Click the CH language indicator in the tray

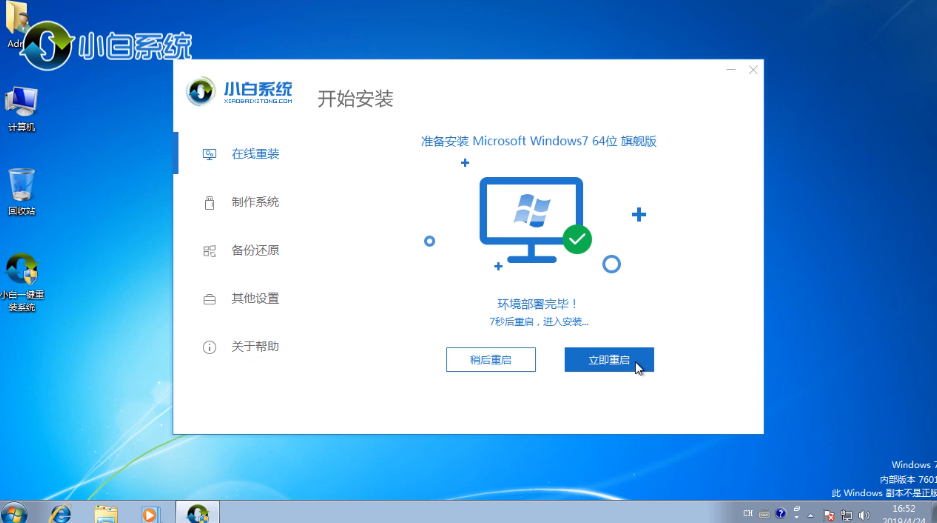tap(748, 513)
